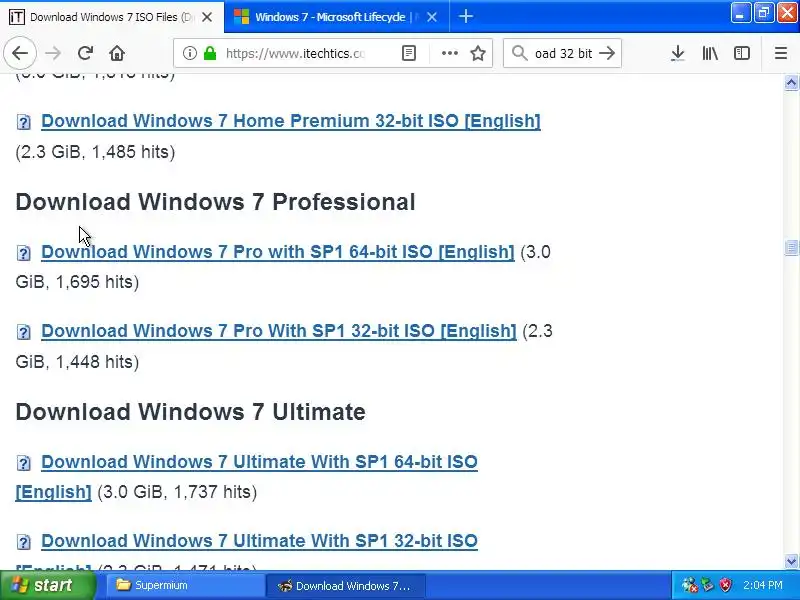This screenshot has height=600, width=800.
Task: Toggle the sidebar view
Action: 741,53
